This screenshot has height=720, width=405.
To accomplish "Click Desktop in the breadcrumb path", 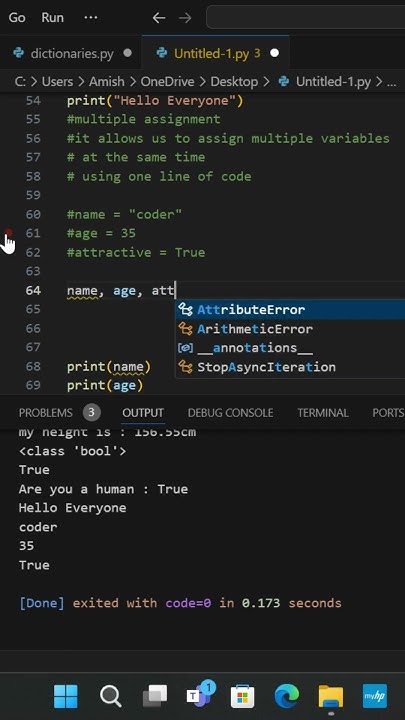I will point(234,82).
